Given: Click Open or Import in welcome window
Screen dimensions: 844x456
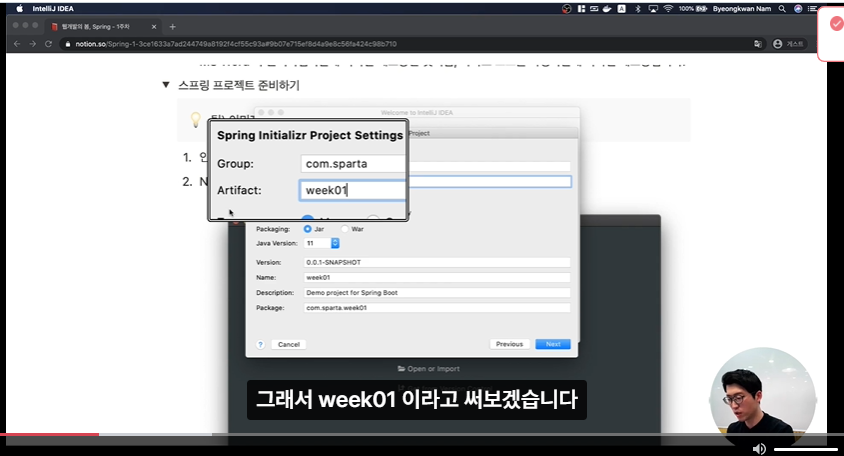Looking at the screenshot, I should coord(428,369).
